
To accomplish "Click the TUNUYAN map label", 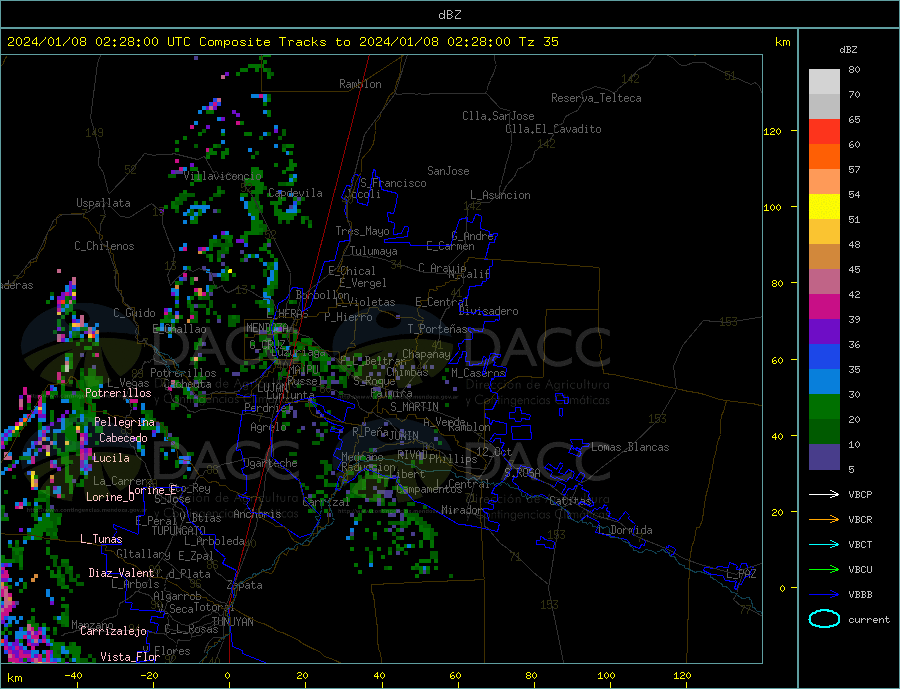I will coord(232,622).
